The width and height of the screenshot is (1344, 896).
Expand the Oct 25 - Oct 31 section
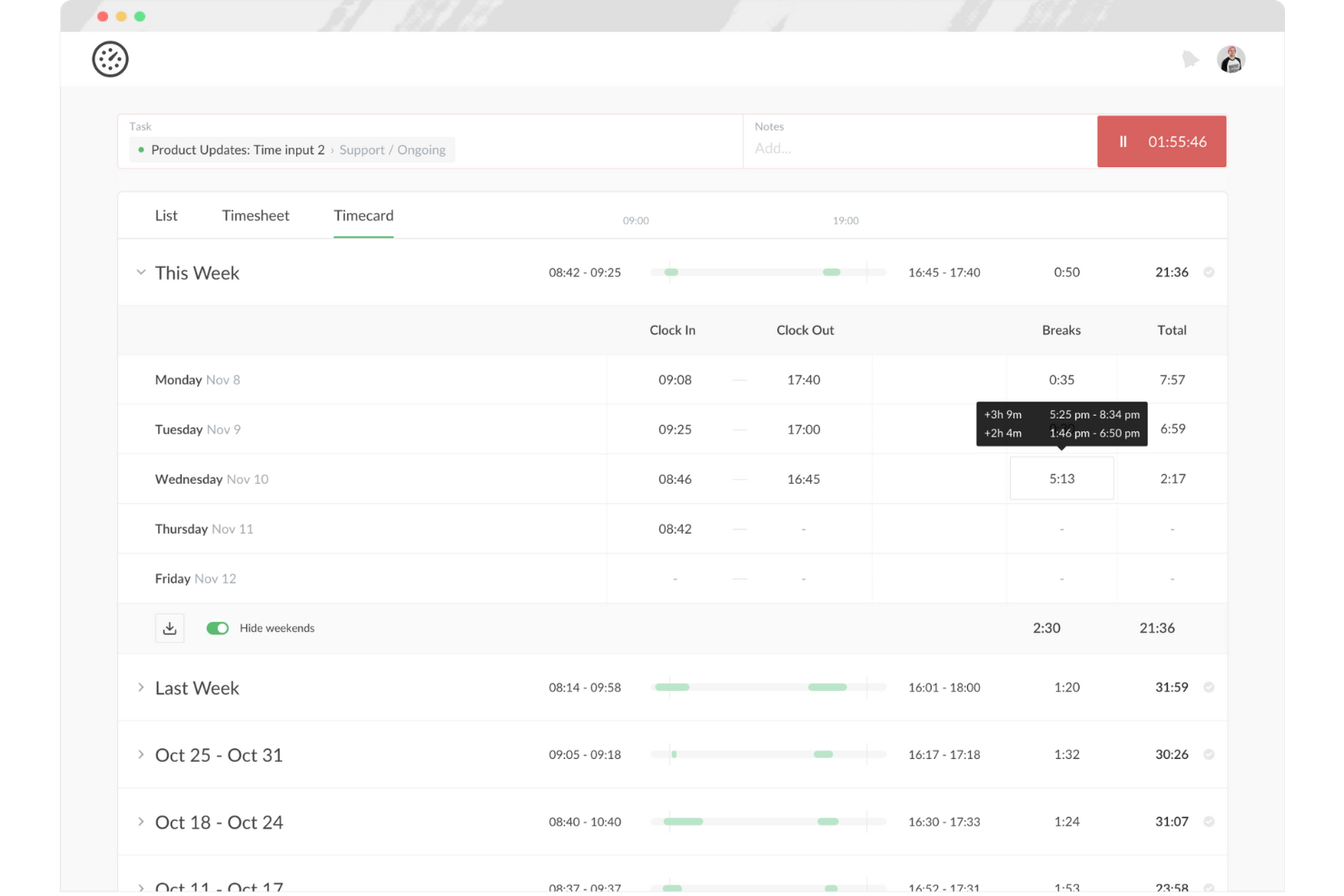click(141, 754)
